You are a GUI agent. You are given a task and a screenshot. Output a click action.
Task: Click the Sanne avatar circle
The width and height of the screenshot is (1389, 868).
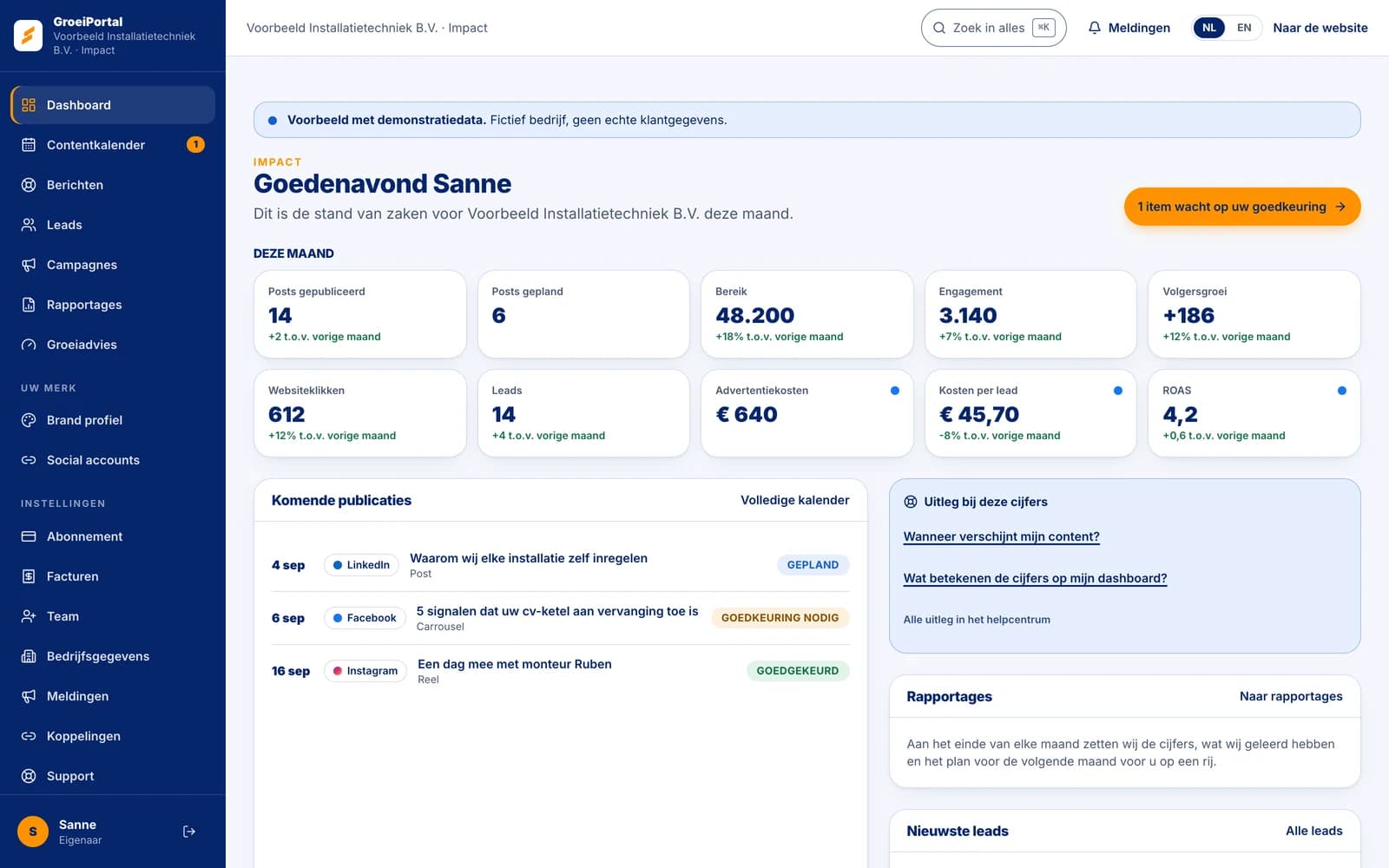[33, 832]
